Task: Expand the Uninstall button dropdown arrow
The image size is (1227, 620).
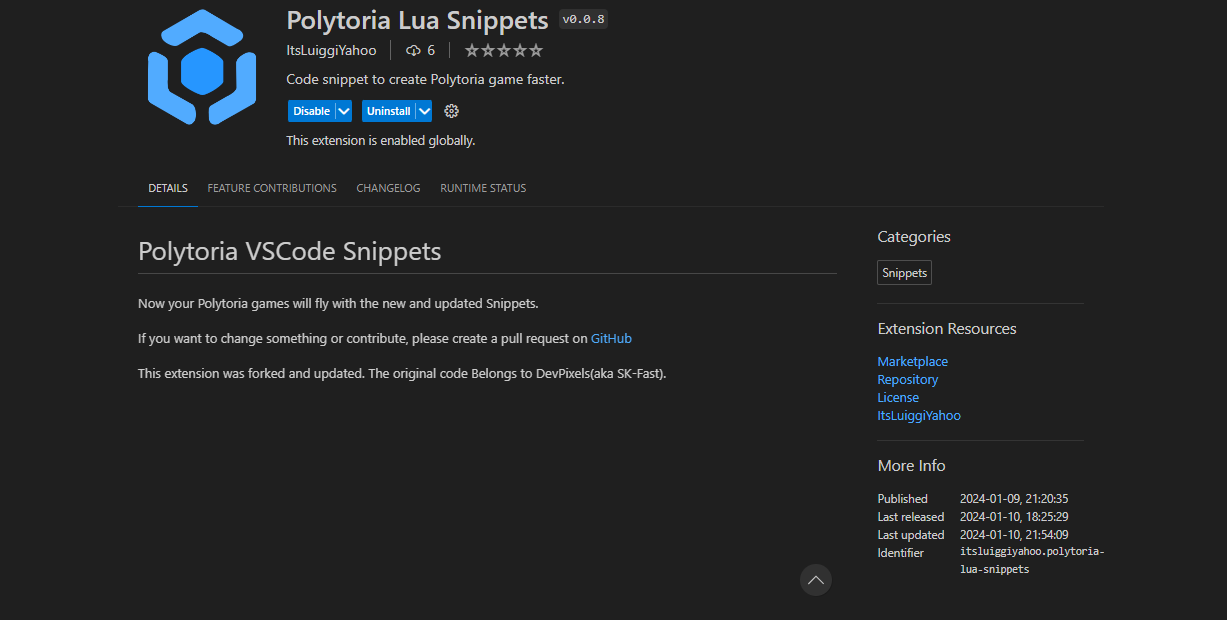Action: tap(424, 111)
